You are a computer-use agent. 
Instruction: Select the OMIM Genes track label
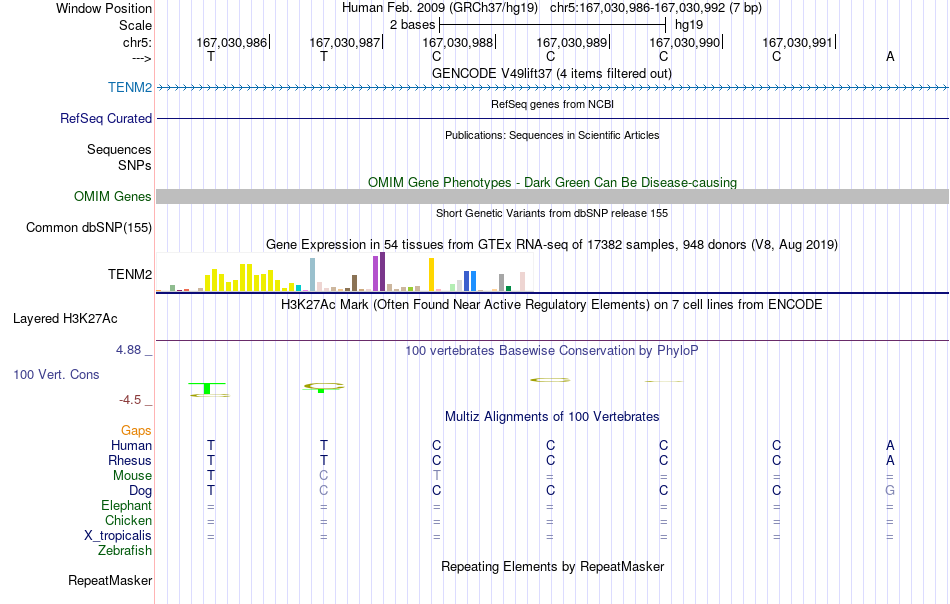(113, 196)
